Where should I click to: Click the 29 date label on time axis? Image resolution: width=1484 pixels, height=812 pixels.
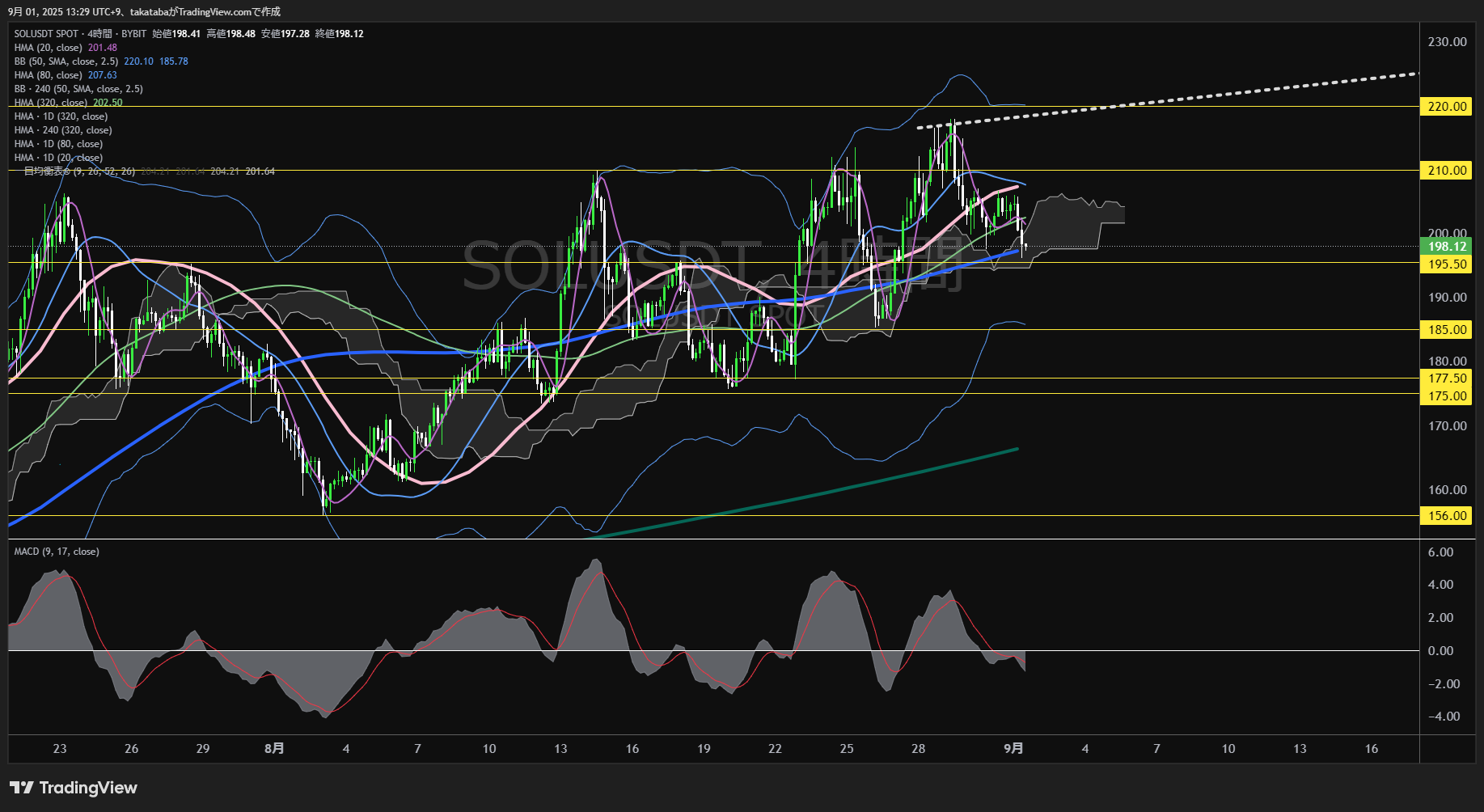point(203,748)
